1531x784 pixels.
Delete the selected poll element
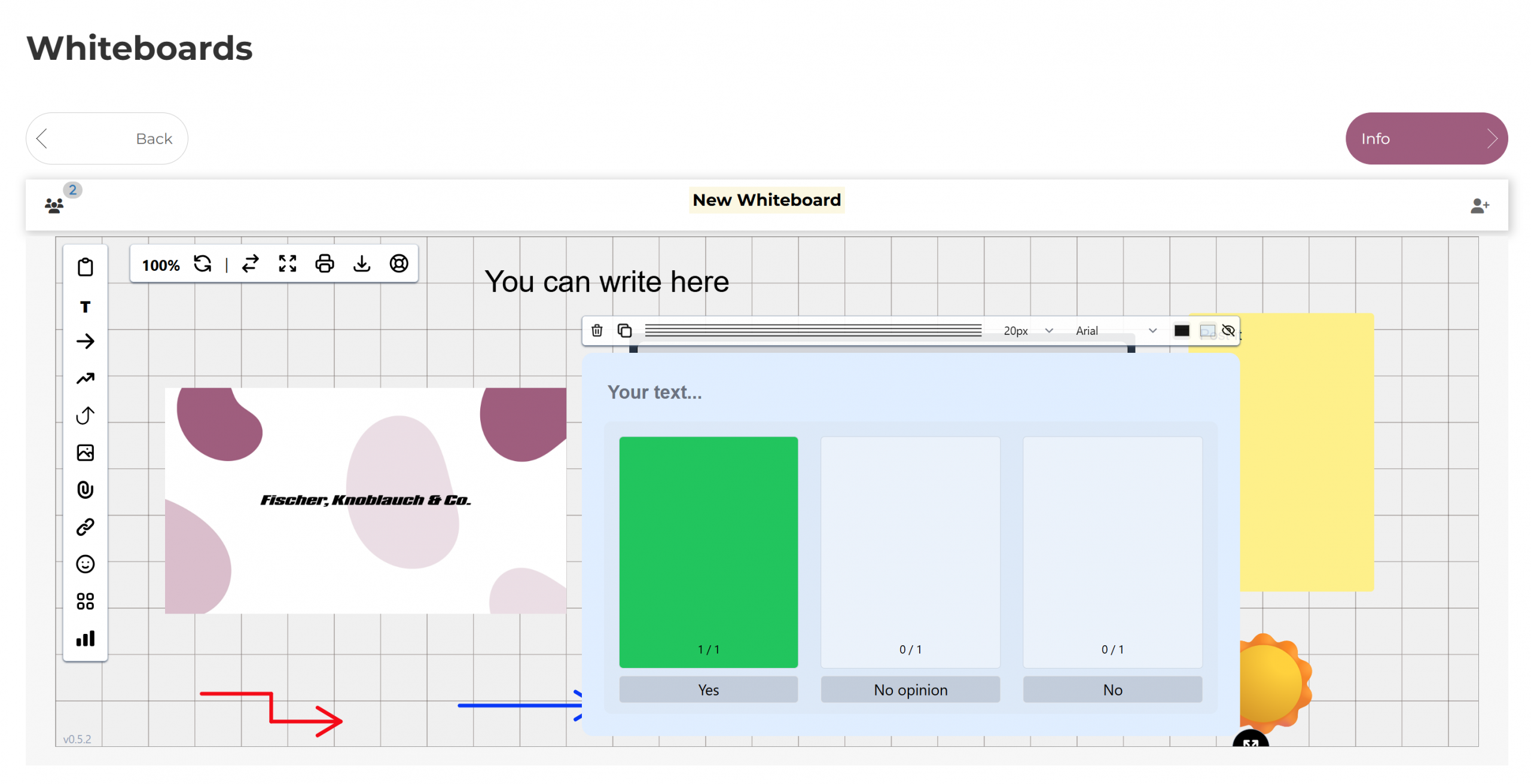pyautogui.click(x=596, y=331)
